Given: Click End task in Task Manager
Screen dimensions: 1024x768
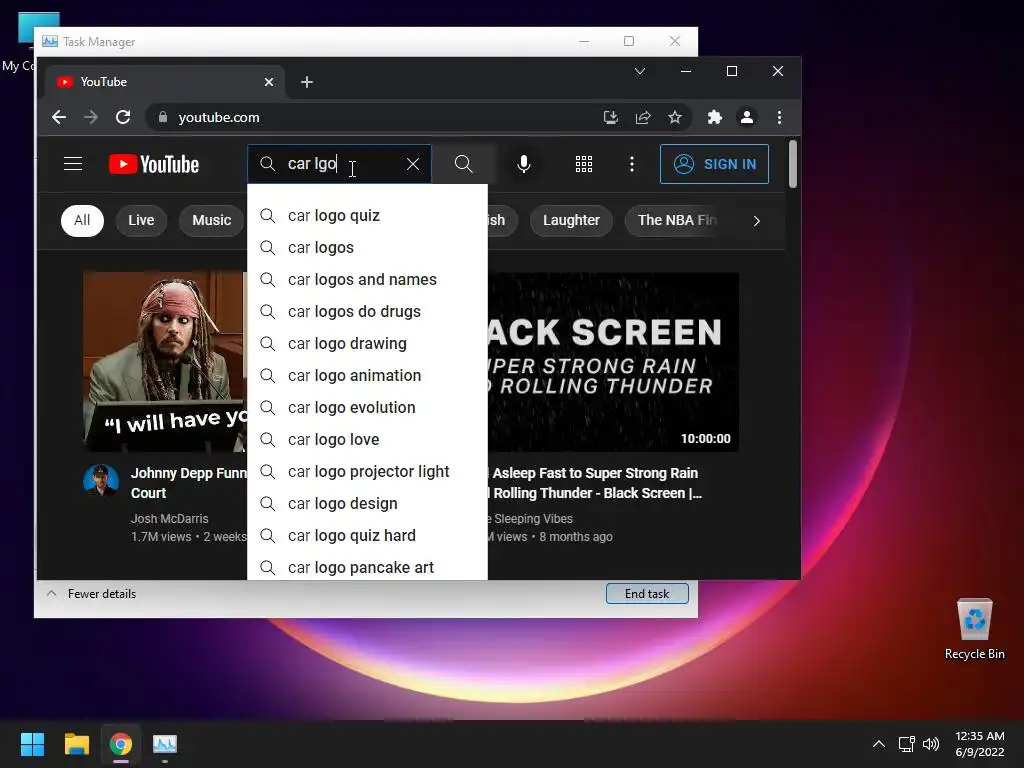Looking at the screenshot, I should (x=647, y=594).
